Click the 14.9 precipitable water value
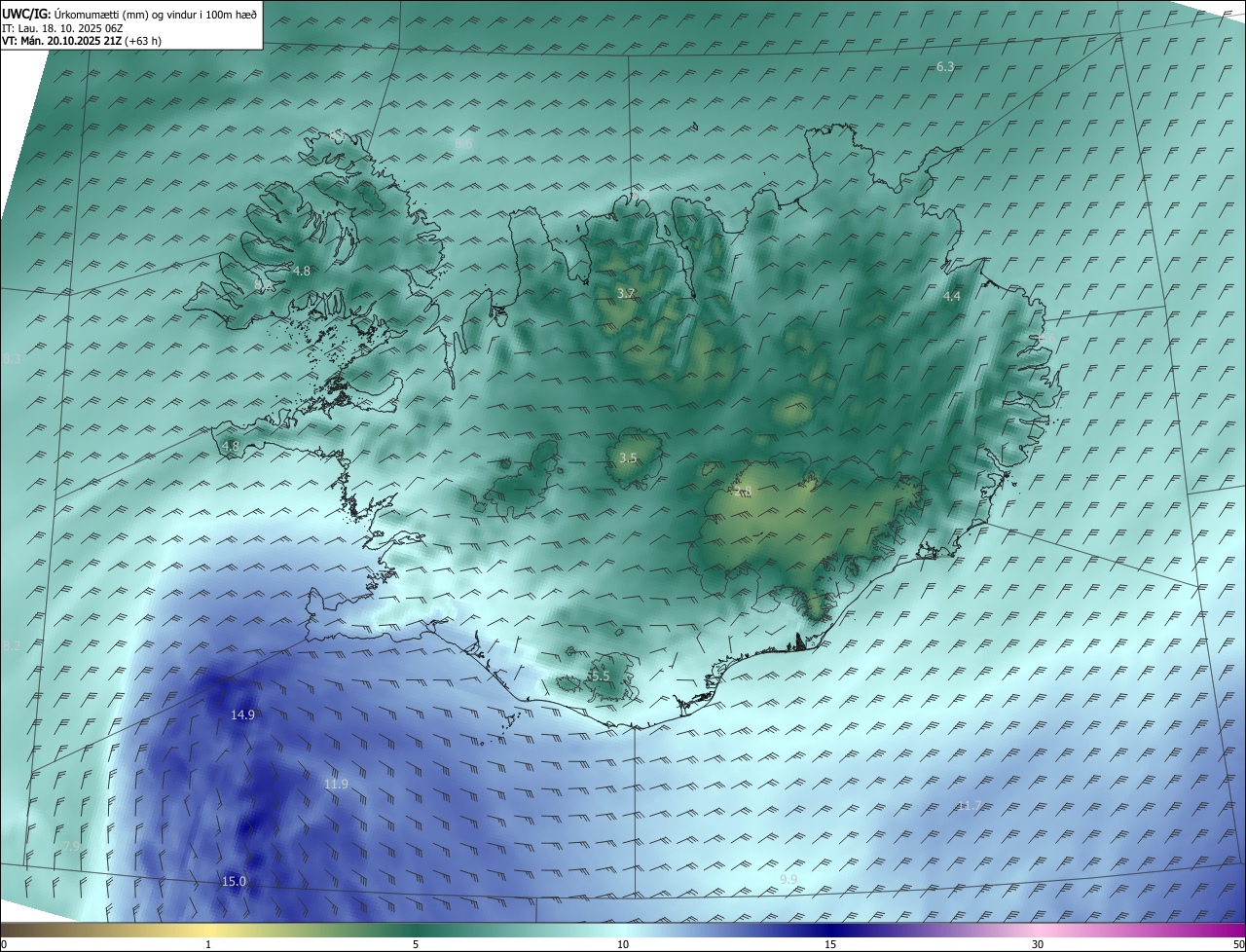The width and height of the screenshot is (1246, 952). coord(242,714)
